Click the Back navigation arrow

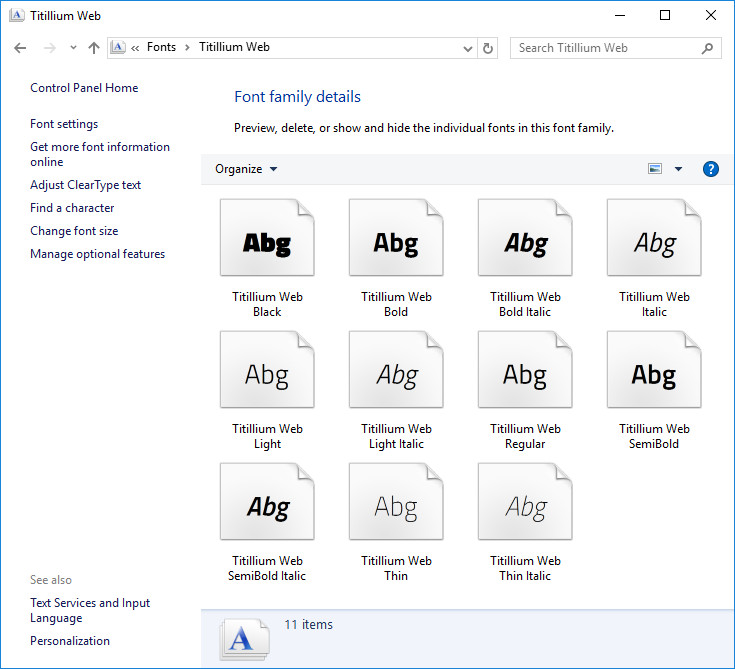20,48
